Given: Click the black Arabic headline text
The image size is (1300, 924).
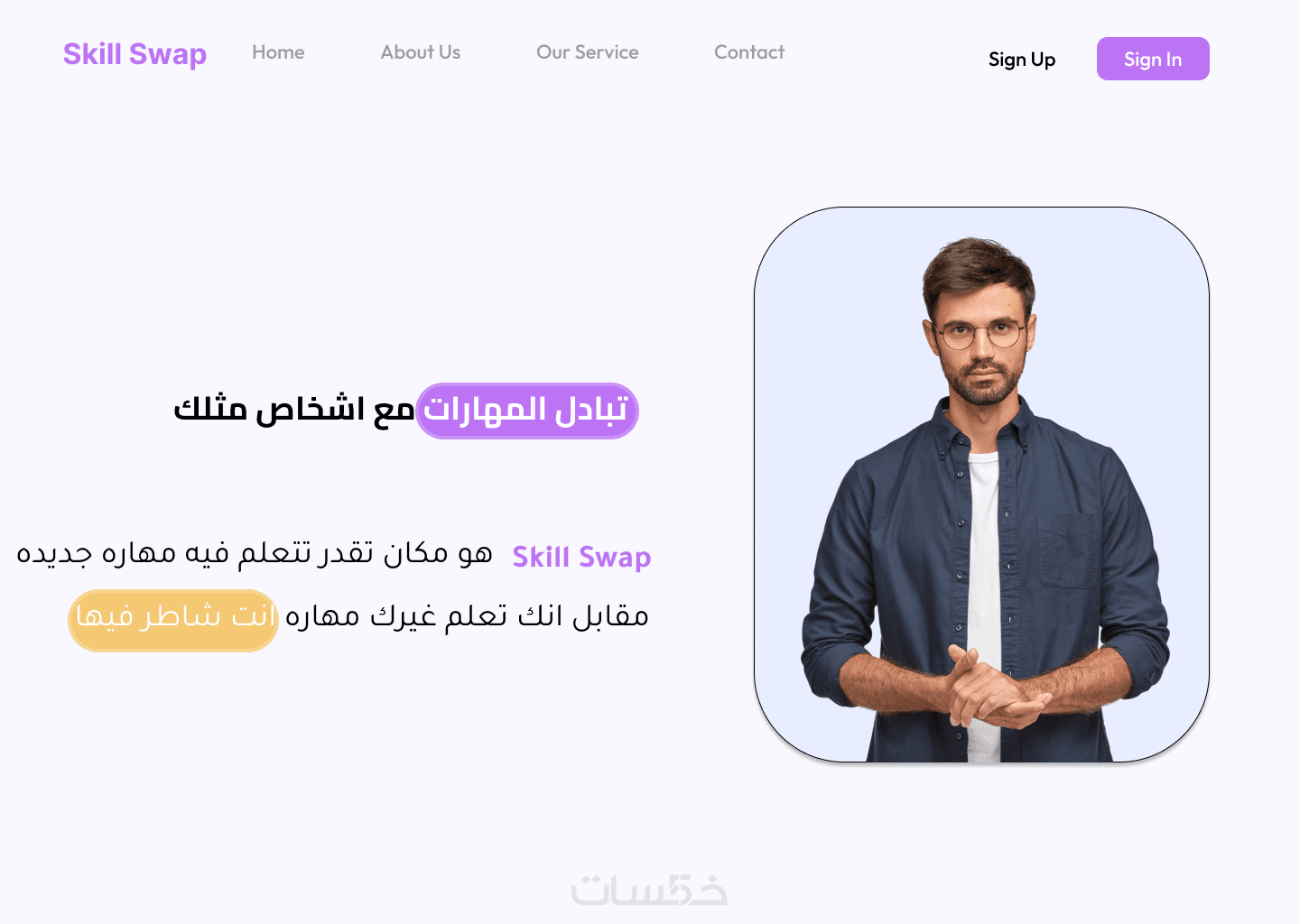Looking at the screenshot, I should coord(293,411).
